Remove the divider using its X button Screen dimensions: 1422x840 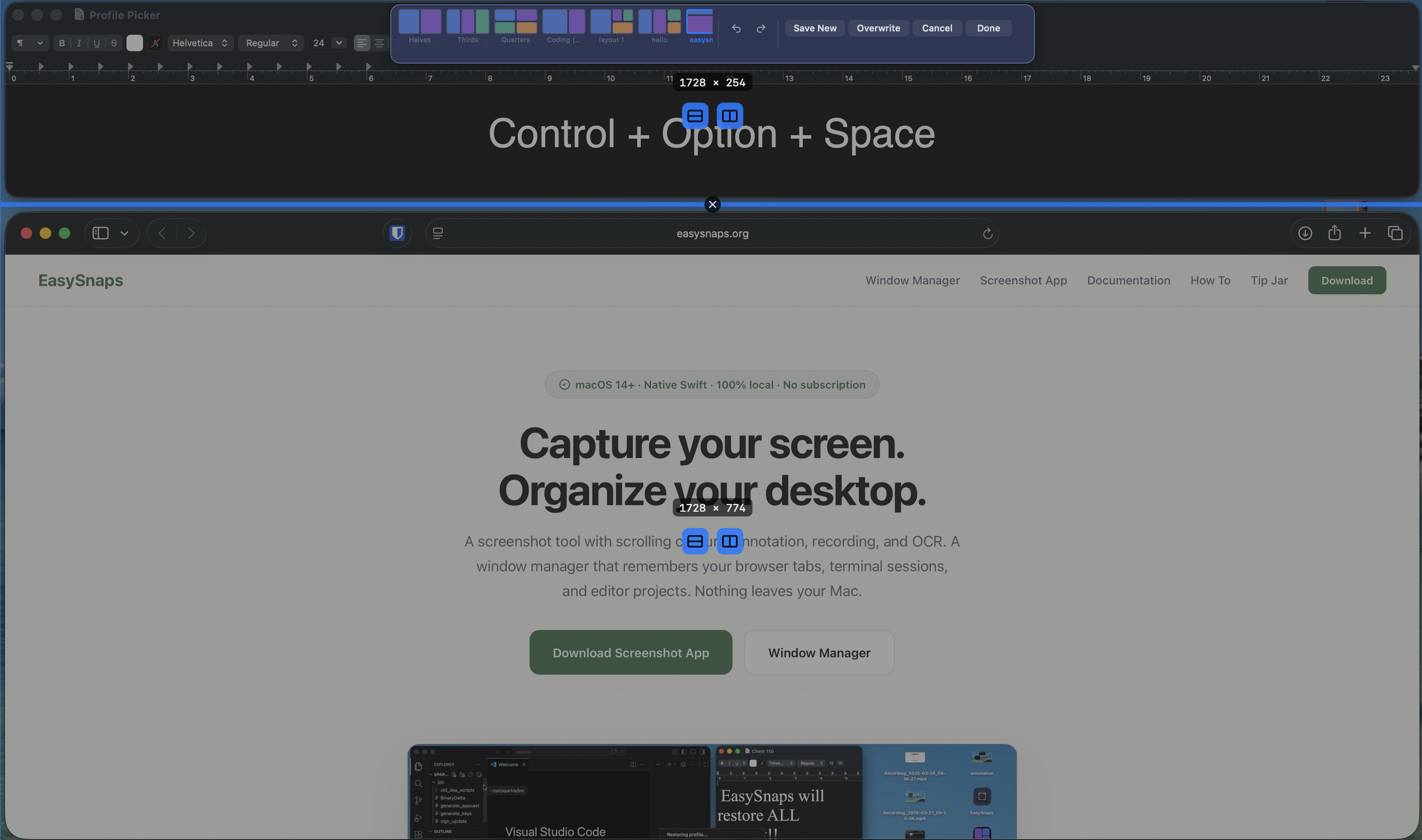tap(712, 204)
